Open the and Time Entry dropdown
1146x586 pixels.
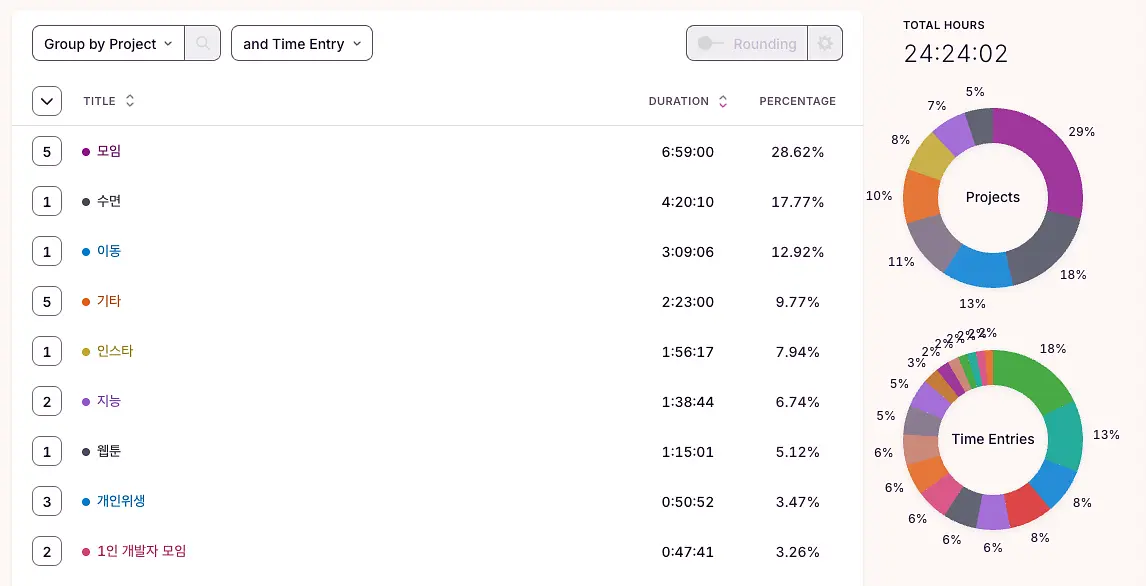tap(302, 44)
